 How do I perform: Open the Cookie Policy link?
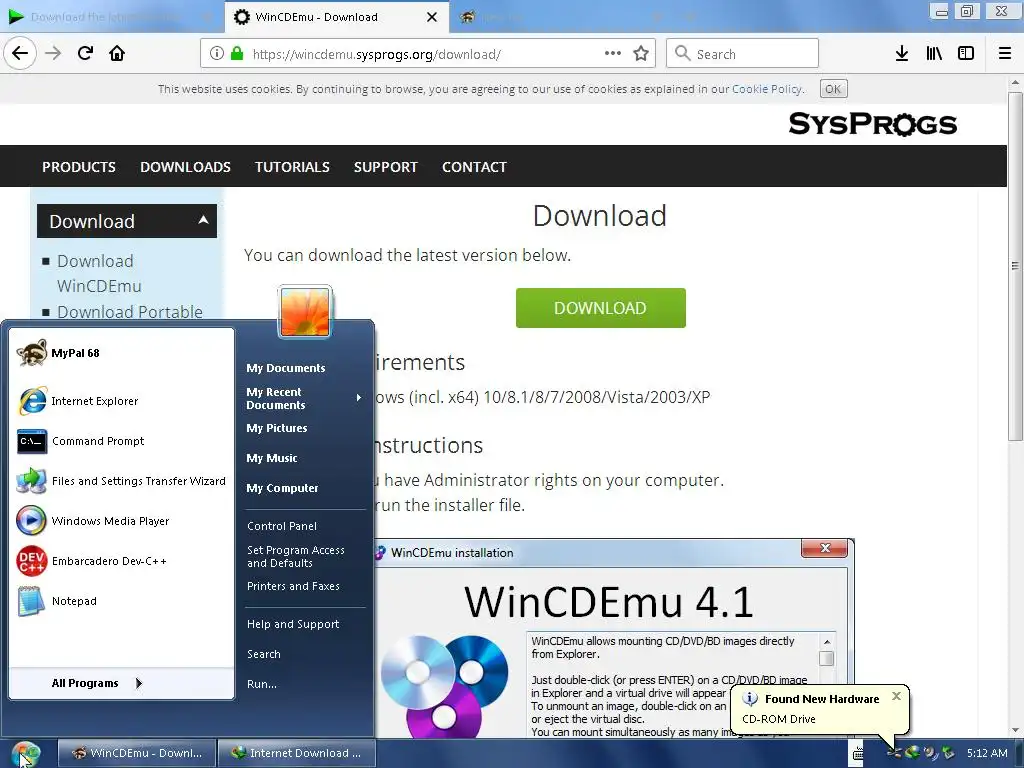click(x=767, y=89)
